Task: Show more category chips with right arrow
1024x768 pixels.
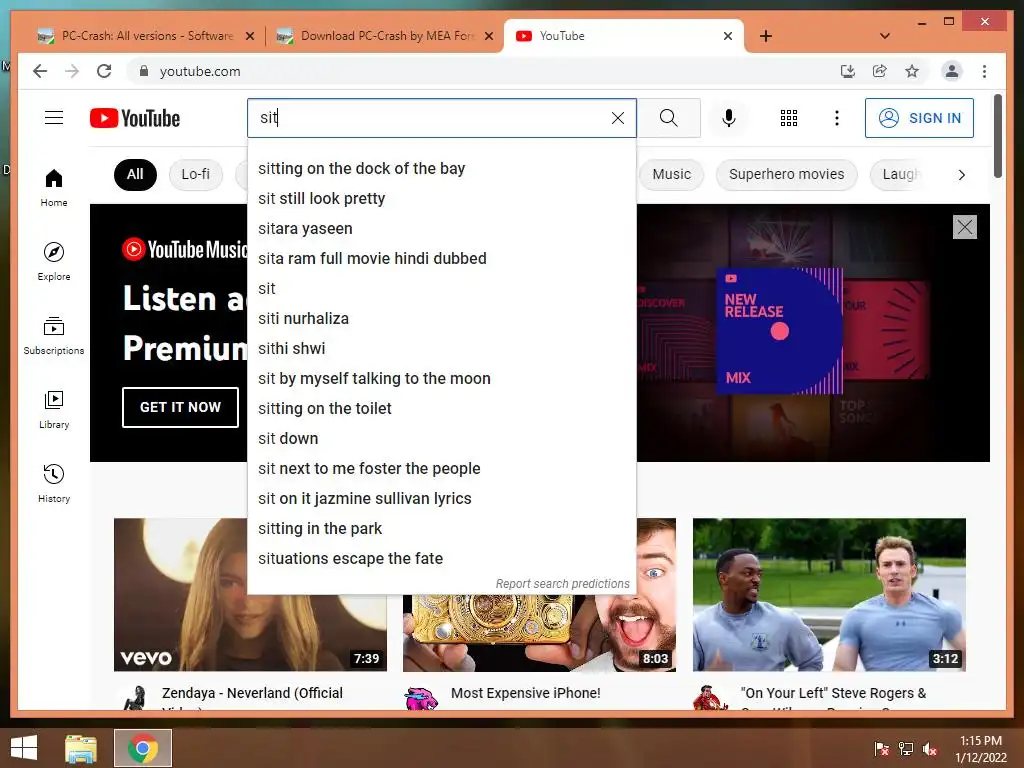Action: pyautogui.click(x=961, y=175)
